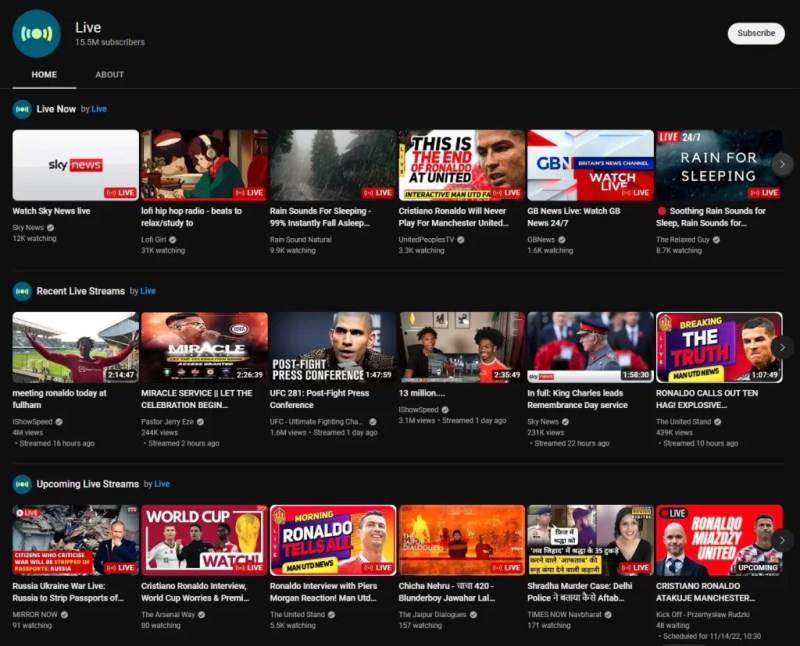Open the Live link beside Recent Live Streams
Screen dimensions: 800x646
pyautogui.click(x=148, y=291)
